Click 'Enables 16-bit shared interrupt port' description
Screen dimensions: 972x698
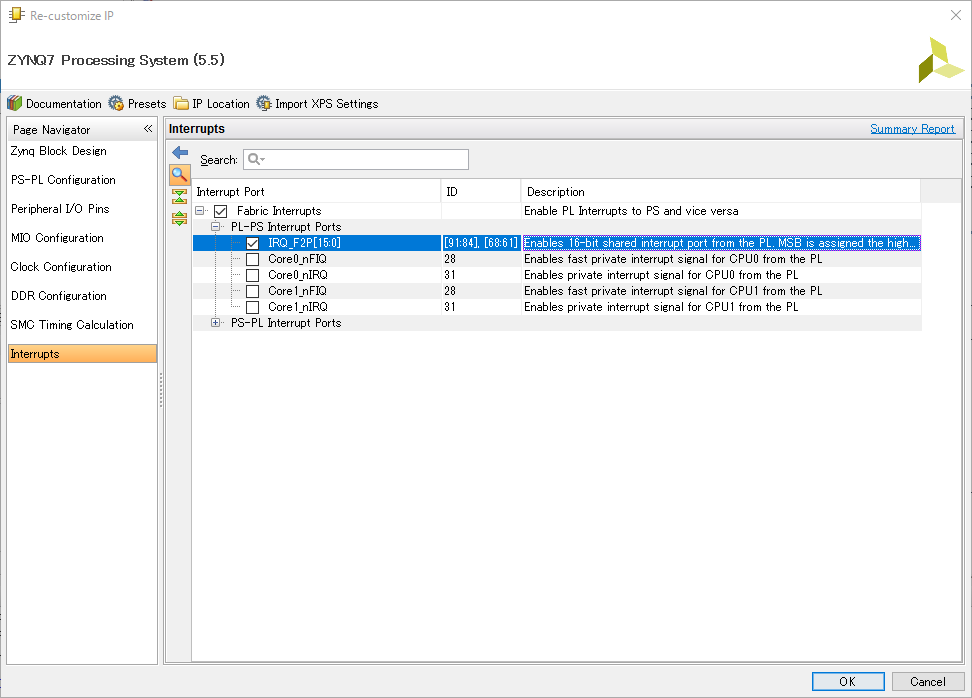[x=721, y=243]
